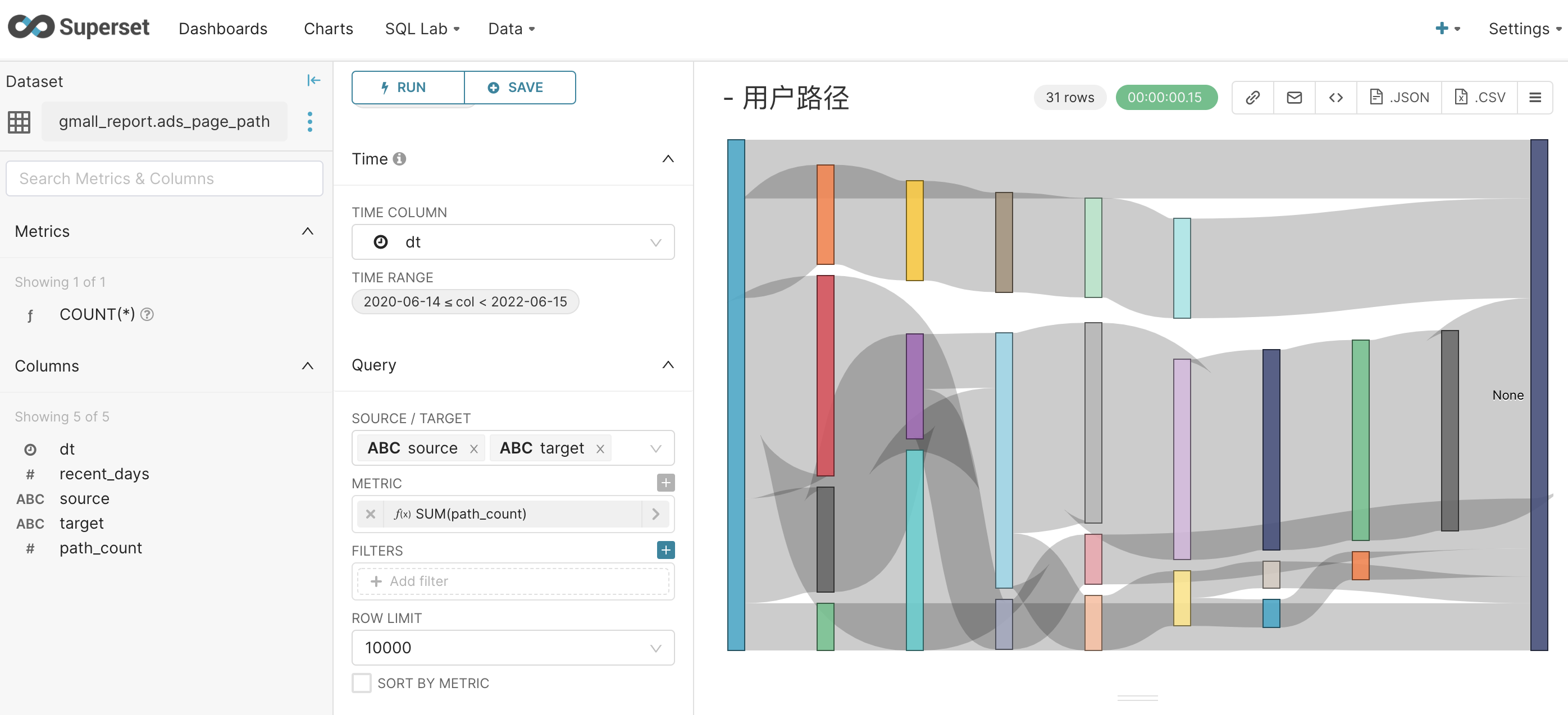Download chart data as .CSV
This screenshot has width=1568, height=715.
point(1480,97)
